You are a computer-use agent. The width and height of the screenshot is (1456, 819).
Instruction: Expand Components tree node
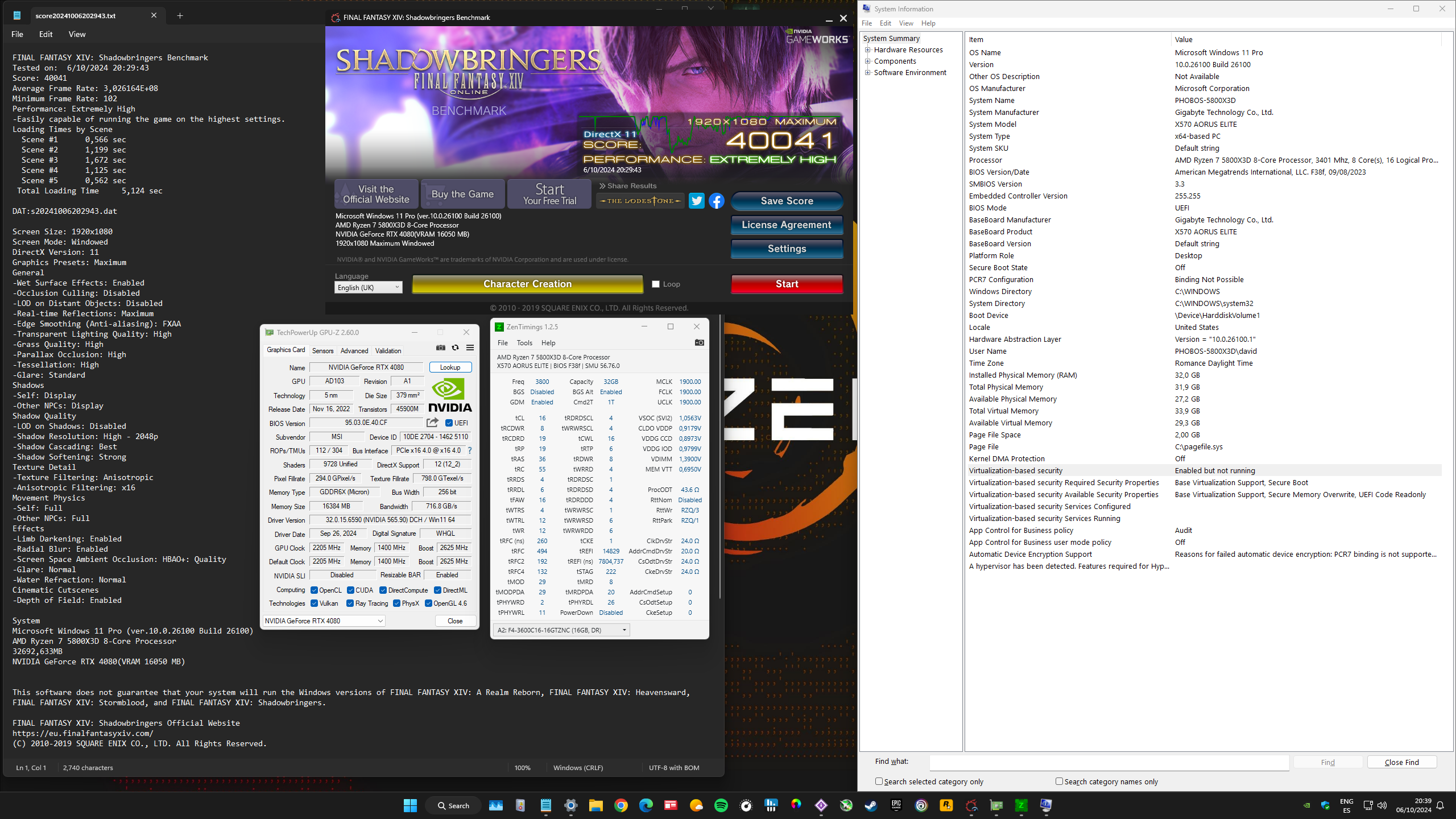coord(868,61)
